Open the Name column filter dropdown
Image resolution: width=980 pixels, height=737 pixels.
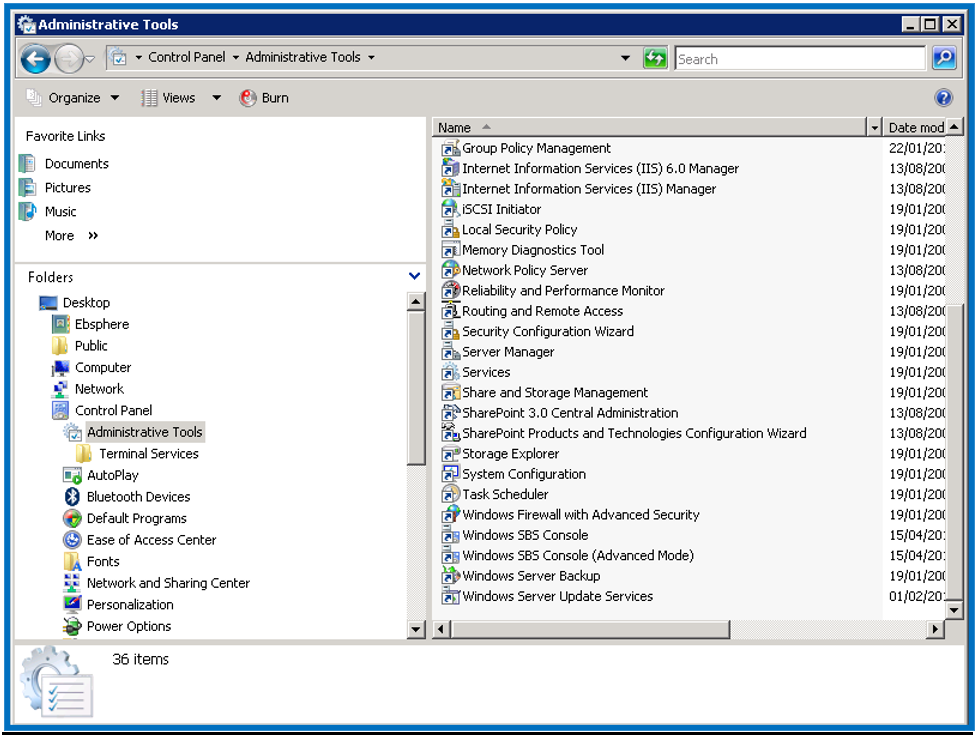[x=874, y=128]
